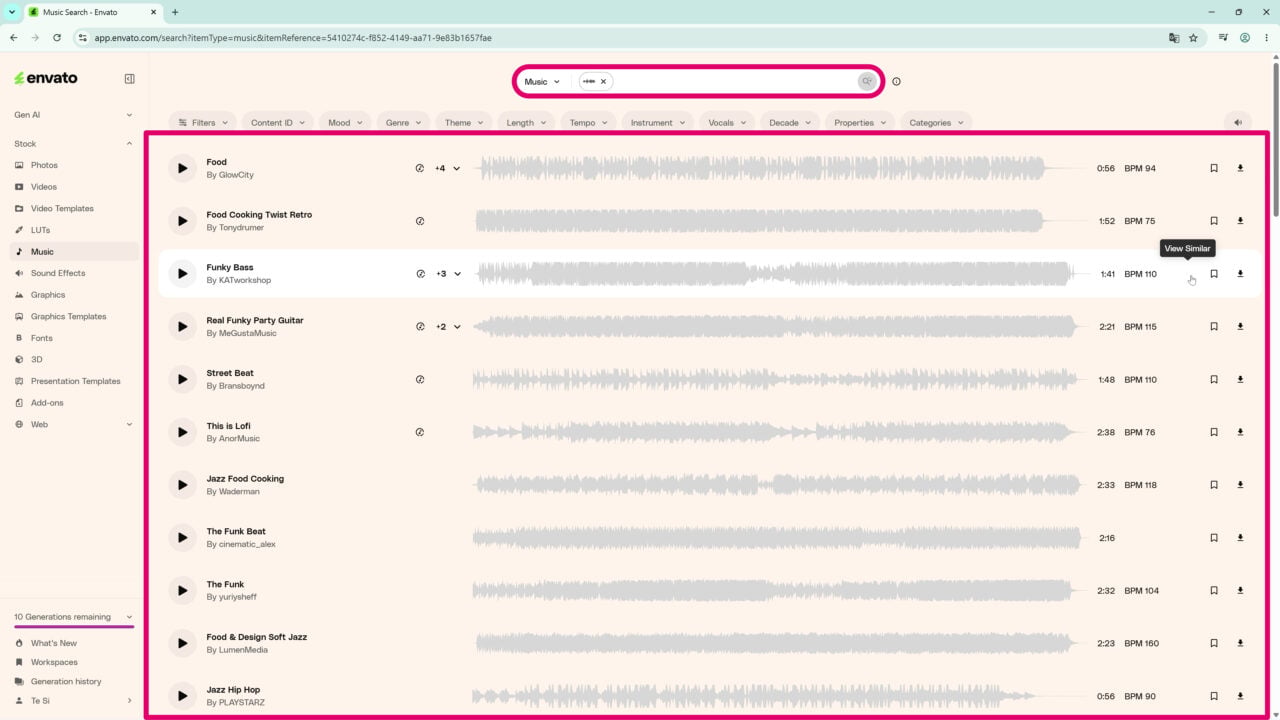The image size is (1280, 720).
Task: Open the Properties filter dropdown
Action: [860, 122]
